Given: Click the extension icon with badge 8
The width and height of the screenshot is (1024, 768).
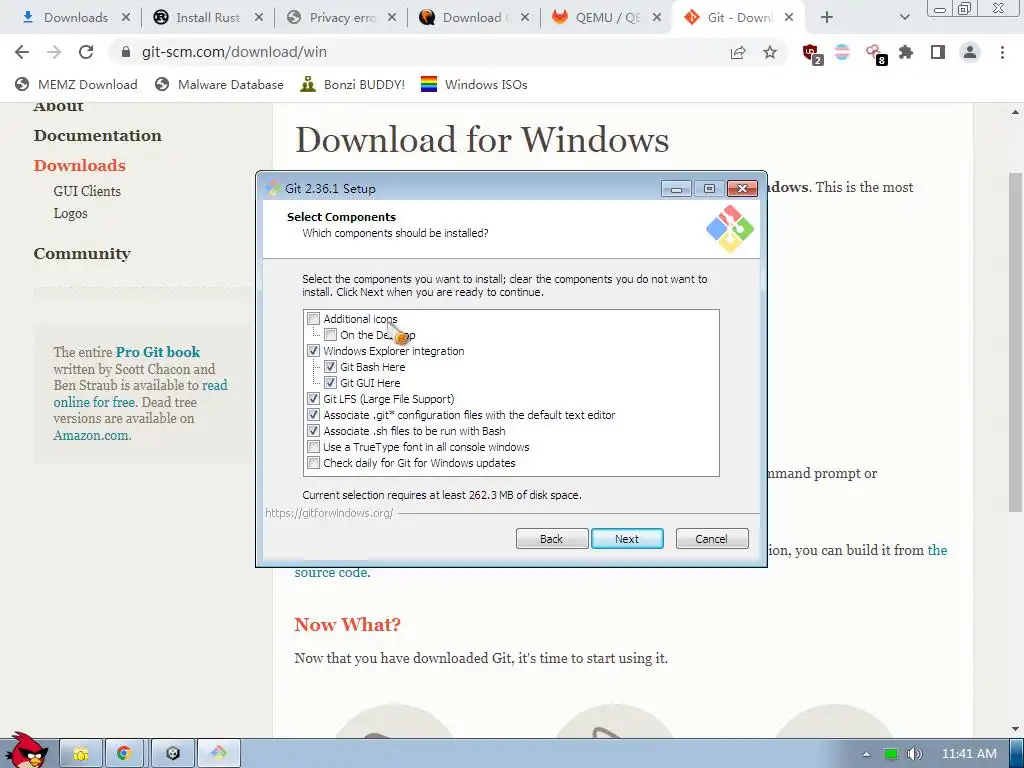Looking at the screenshot, I should pos(874,54).
